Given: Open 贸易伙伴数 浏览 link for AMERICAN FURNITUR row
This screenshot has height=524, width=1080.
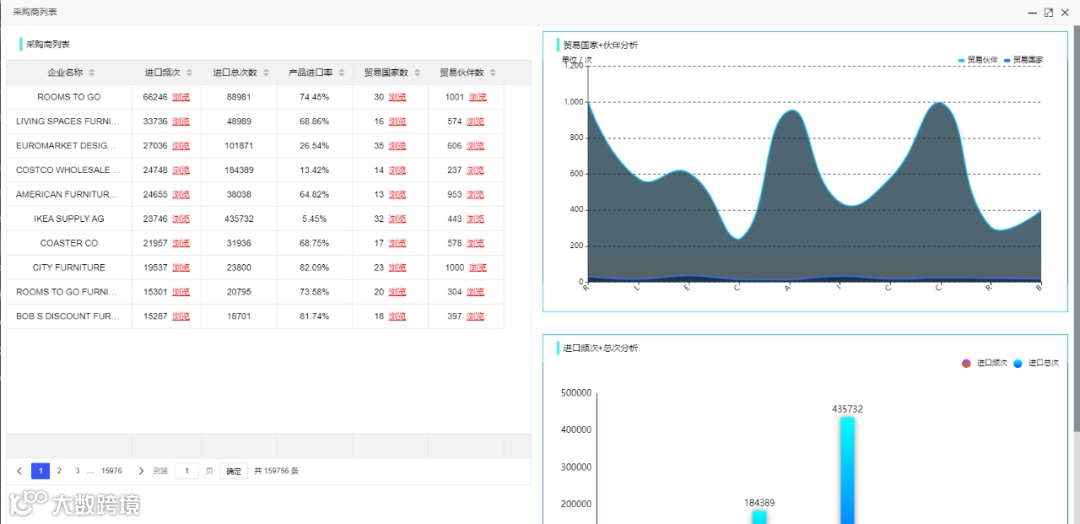Looking at the screenshot, I should click(x=475, y=194).
